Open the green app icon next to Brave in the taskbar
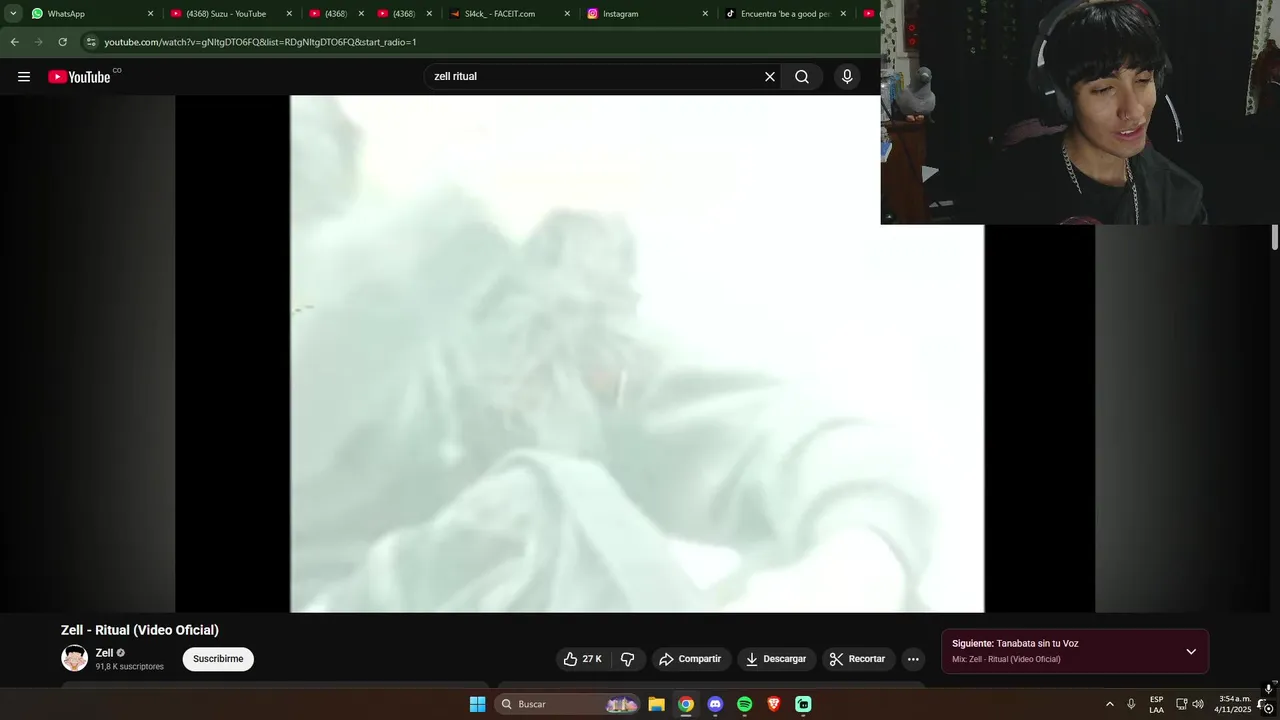 [803, 704]
